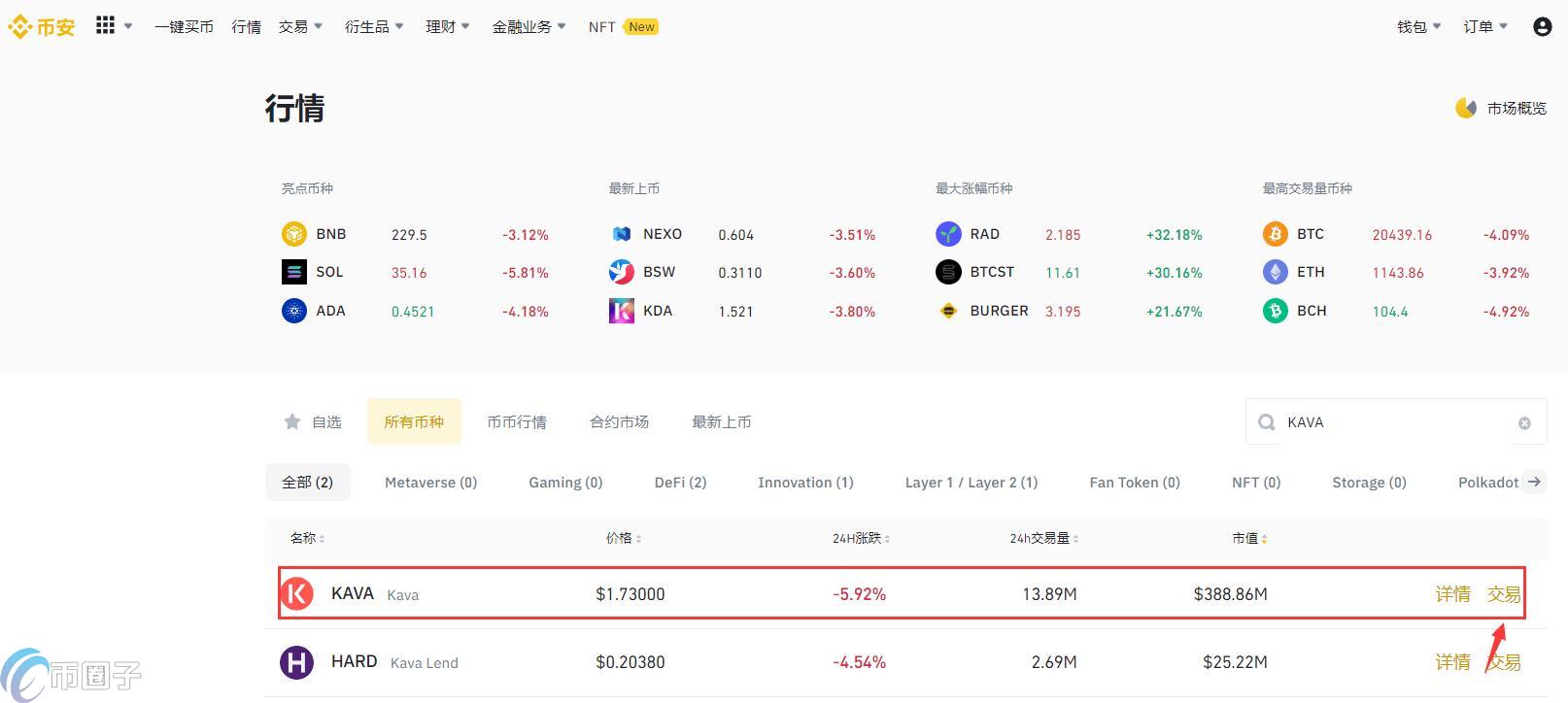Open 详情 for the HARD row

click(1452, 662)
